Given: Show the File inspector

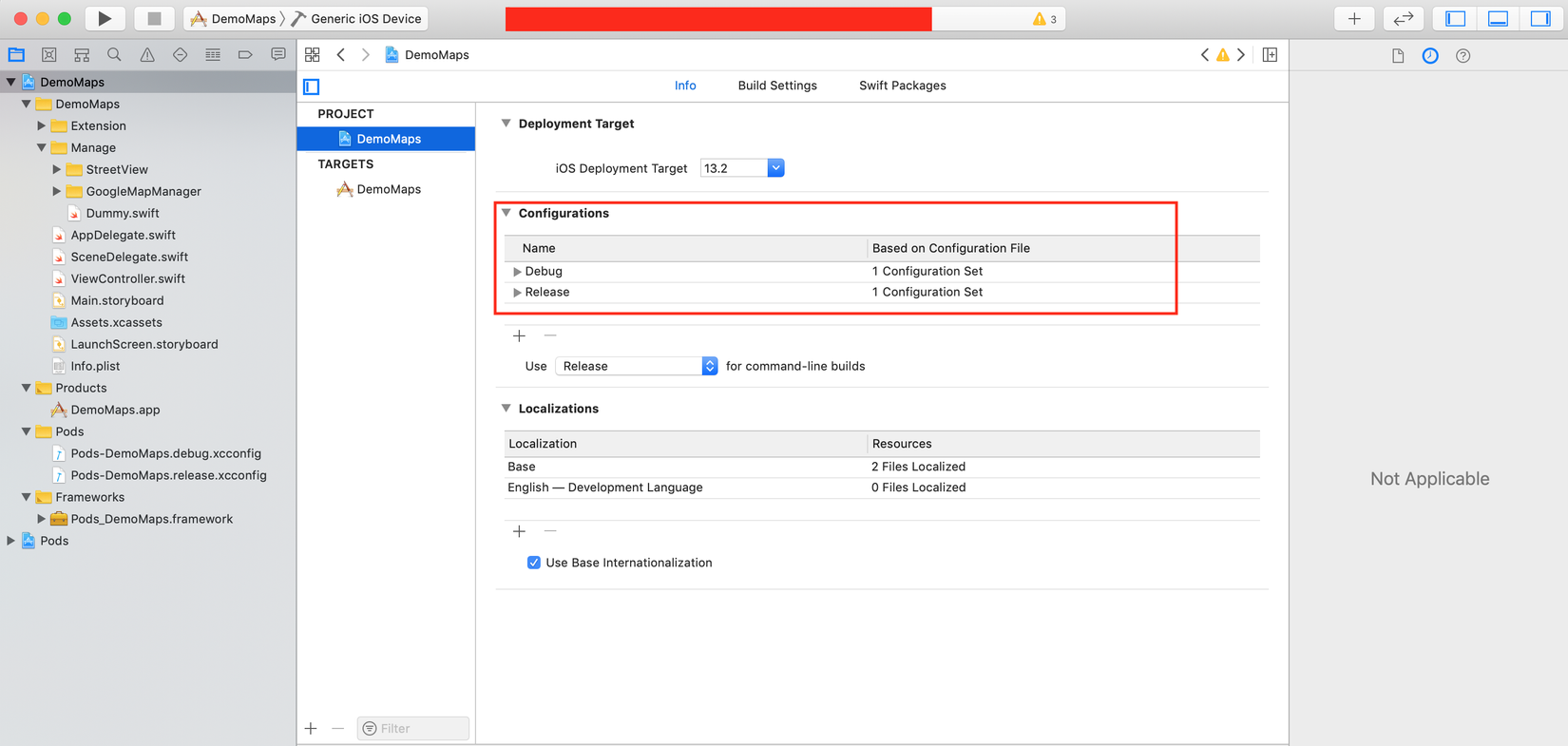Looking at the screenshot, I should pos(1398,56).
